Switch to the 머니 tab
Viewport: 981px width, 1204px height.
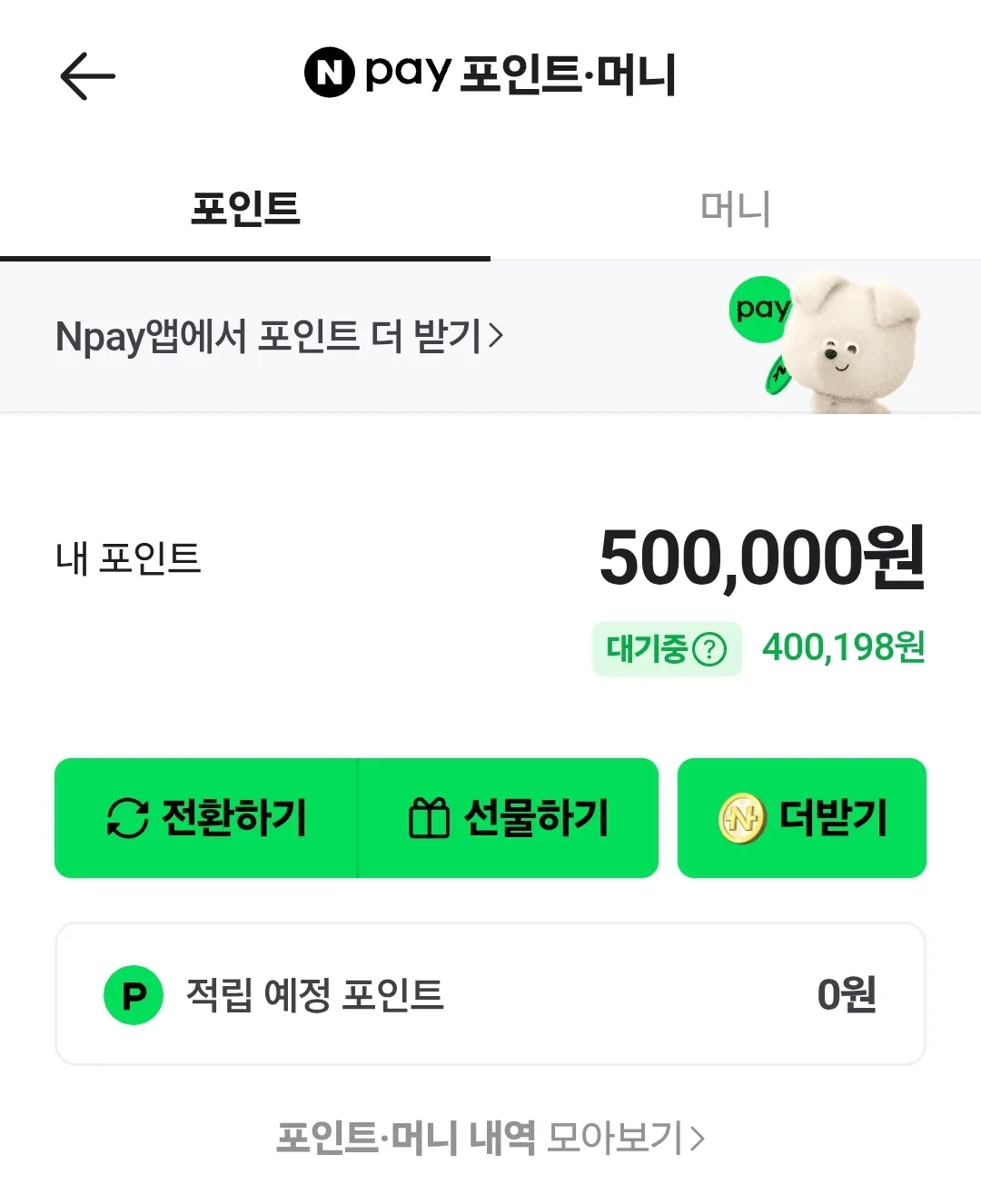736,209
